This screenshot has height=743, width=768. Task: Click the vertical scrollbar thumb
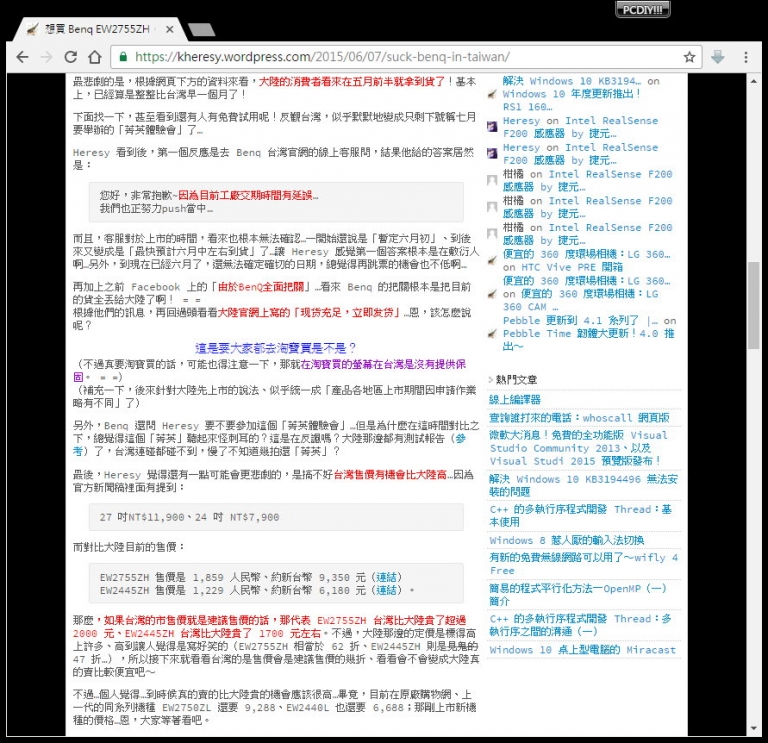754,305
